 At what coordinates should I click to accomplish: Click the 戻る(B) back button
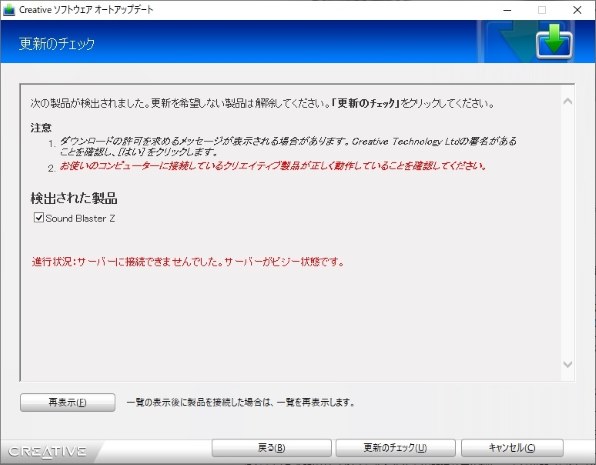point(271,448)
